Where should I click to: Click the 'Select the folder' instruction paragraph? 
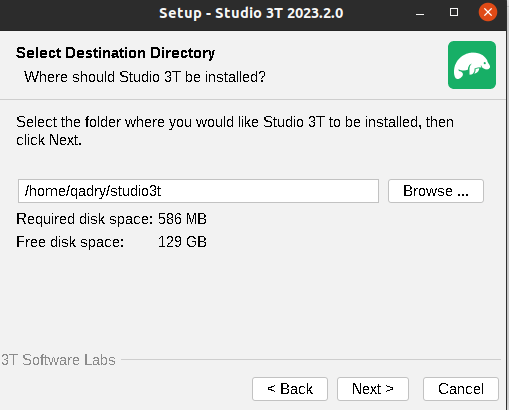[235, 131]
